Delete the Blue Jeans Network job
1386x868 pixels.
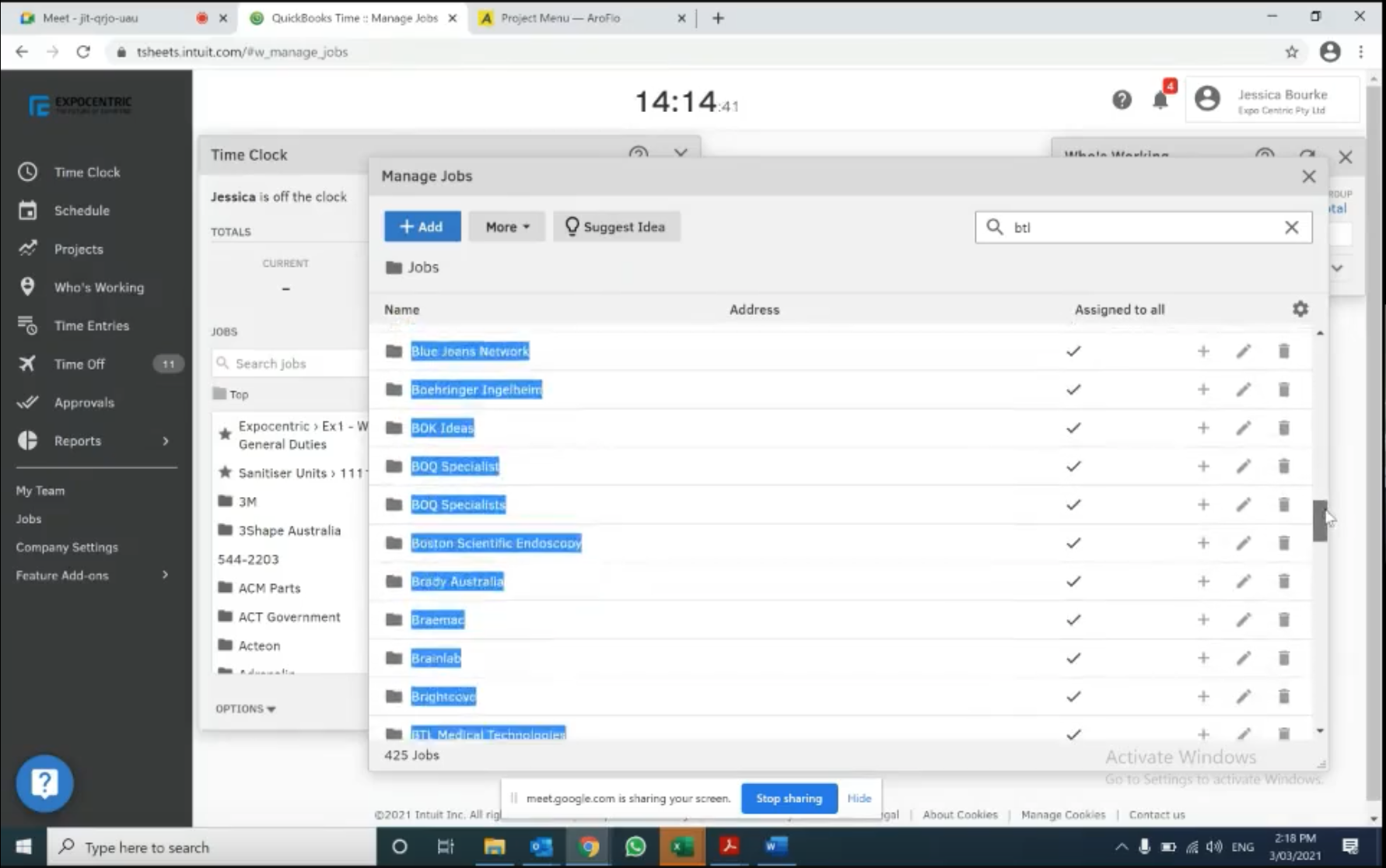(1284, 352)
